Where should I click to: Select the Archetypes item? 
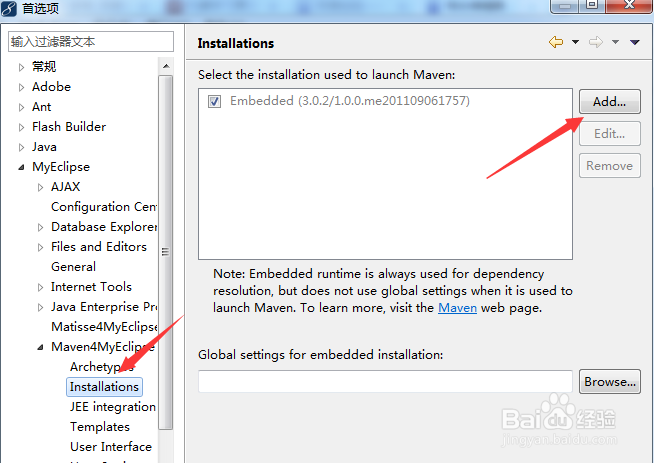[102, 367]
